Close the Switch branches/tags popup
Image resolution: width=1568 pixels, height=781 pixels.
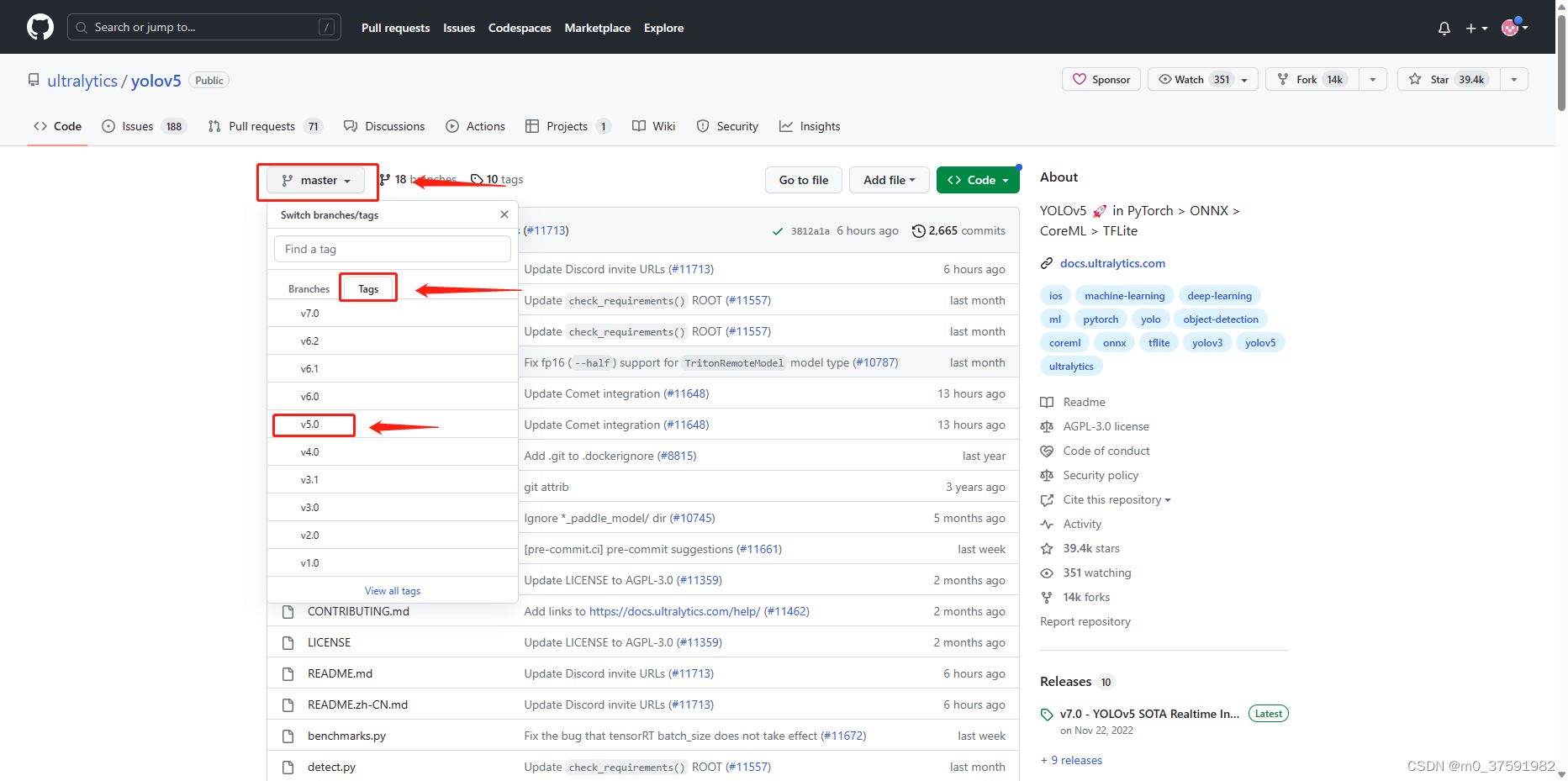tap(504, 214)
